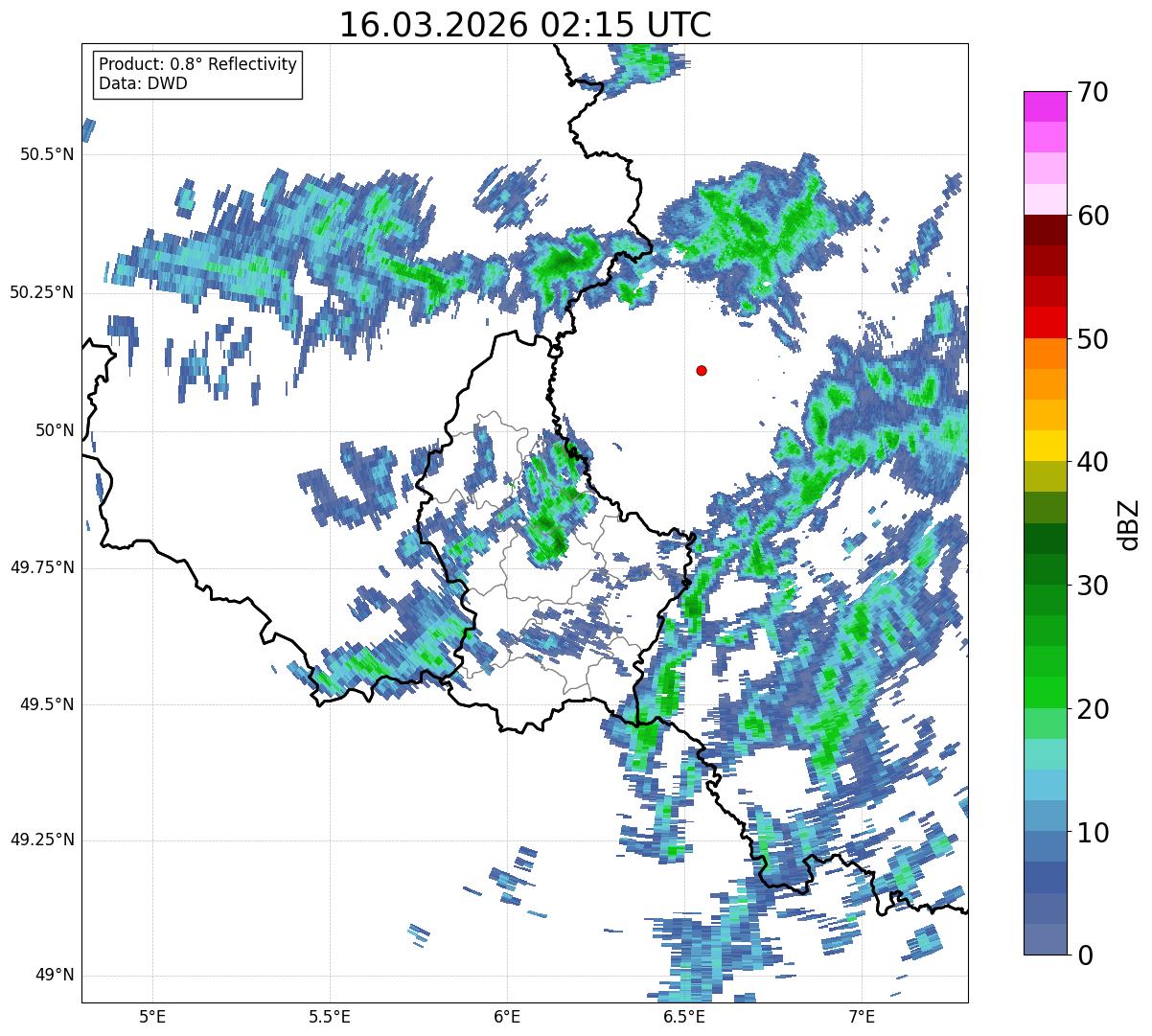Click the "Data: DWD" label
1152x1036 pixels.
(x=143, y=83)
